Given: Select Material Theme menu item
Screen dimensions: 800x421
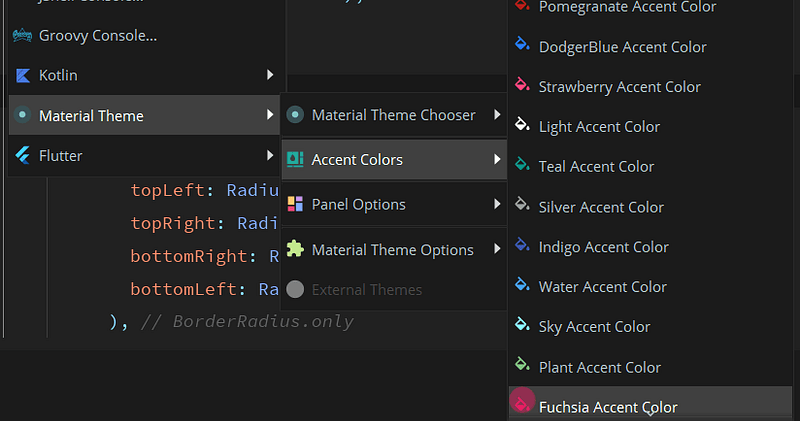Looking at the screenshot, I should pos(145,115).
